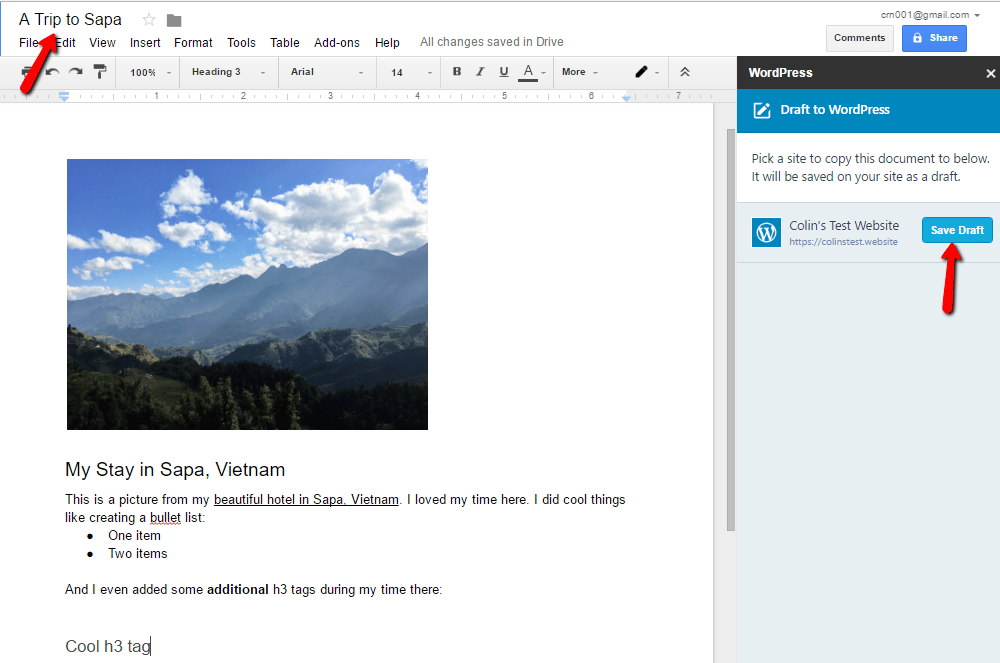Collapse the toolbar with double chevron icon
The width and height of the screenshot is (1000, 663).
(685, 72)
